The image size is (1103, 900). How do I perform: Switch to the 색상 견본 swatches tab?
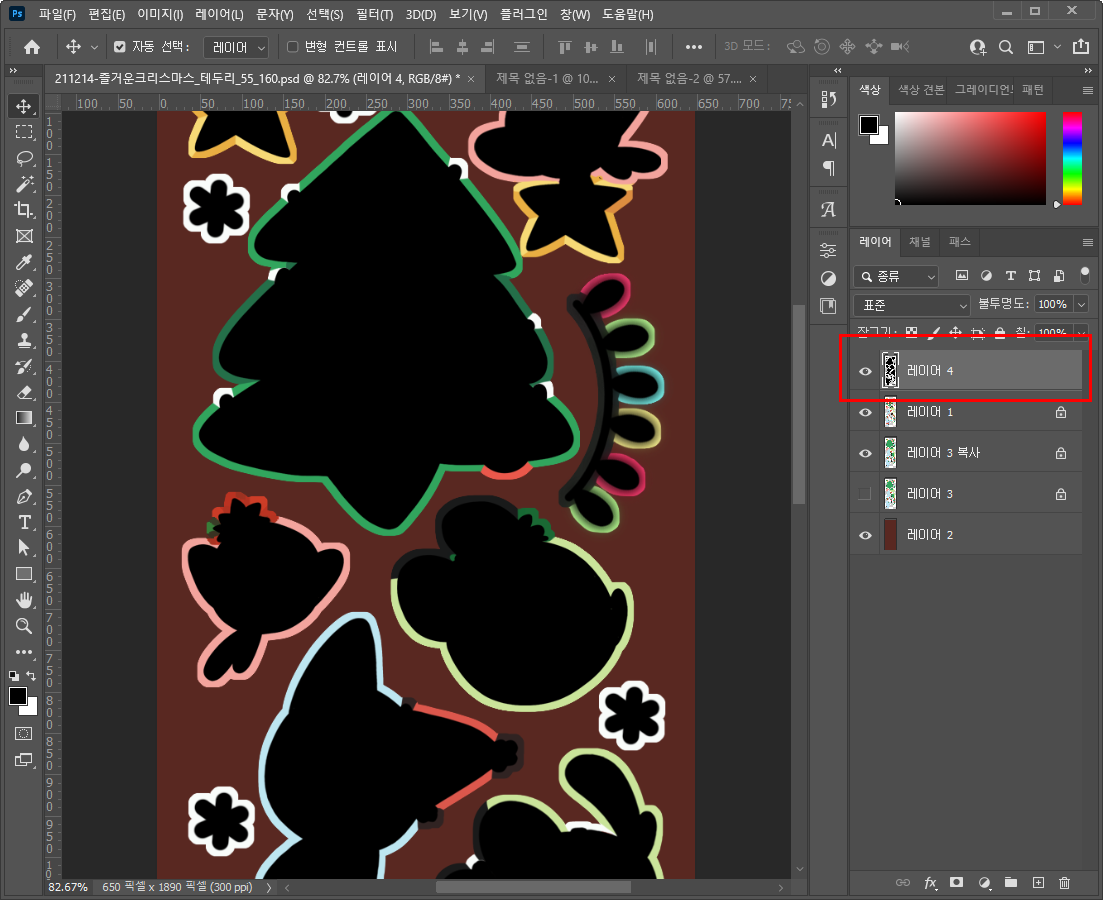[x=921, y=89]
